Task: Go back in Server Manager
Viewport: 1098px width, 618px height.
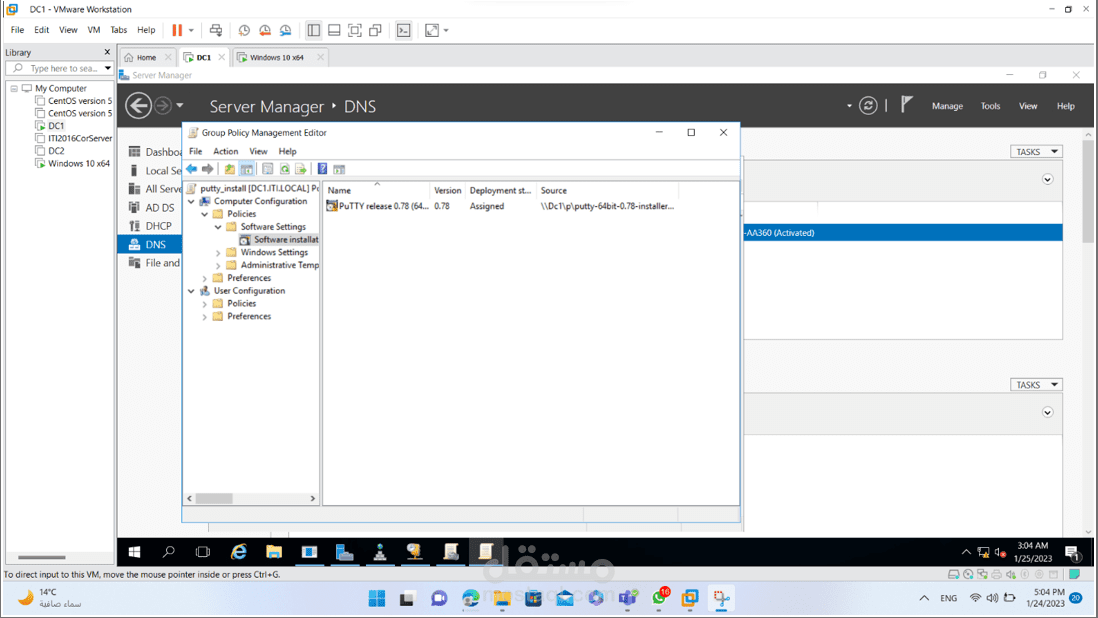Action: 138,106
